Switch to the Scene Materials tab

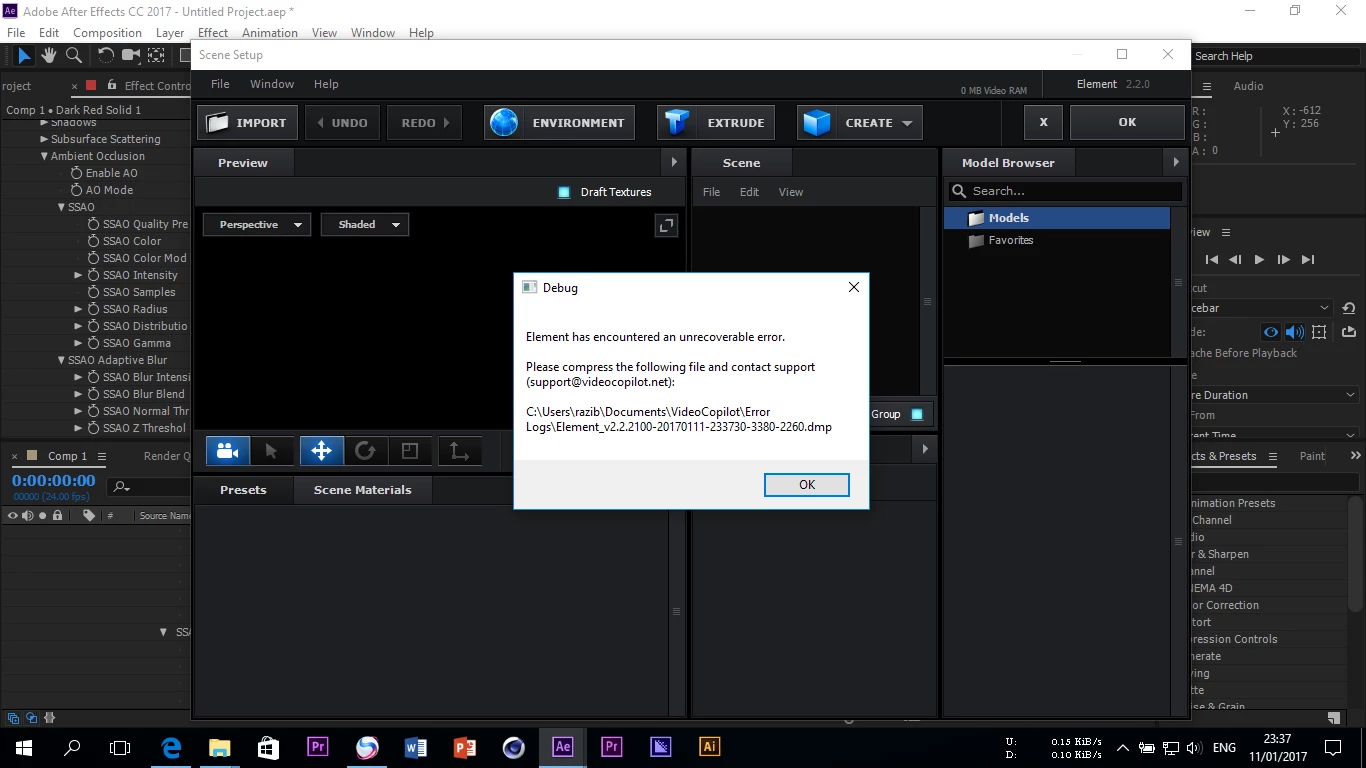pyautogui.click(x=362, y=490)
